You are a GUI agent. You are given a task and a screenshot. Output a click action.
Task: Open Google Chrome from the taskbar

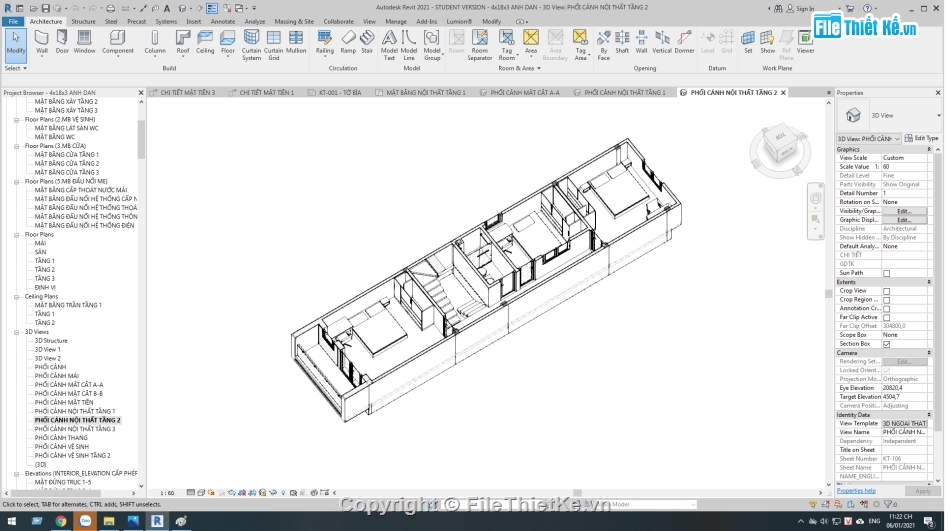[61, 521]
